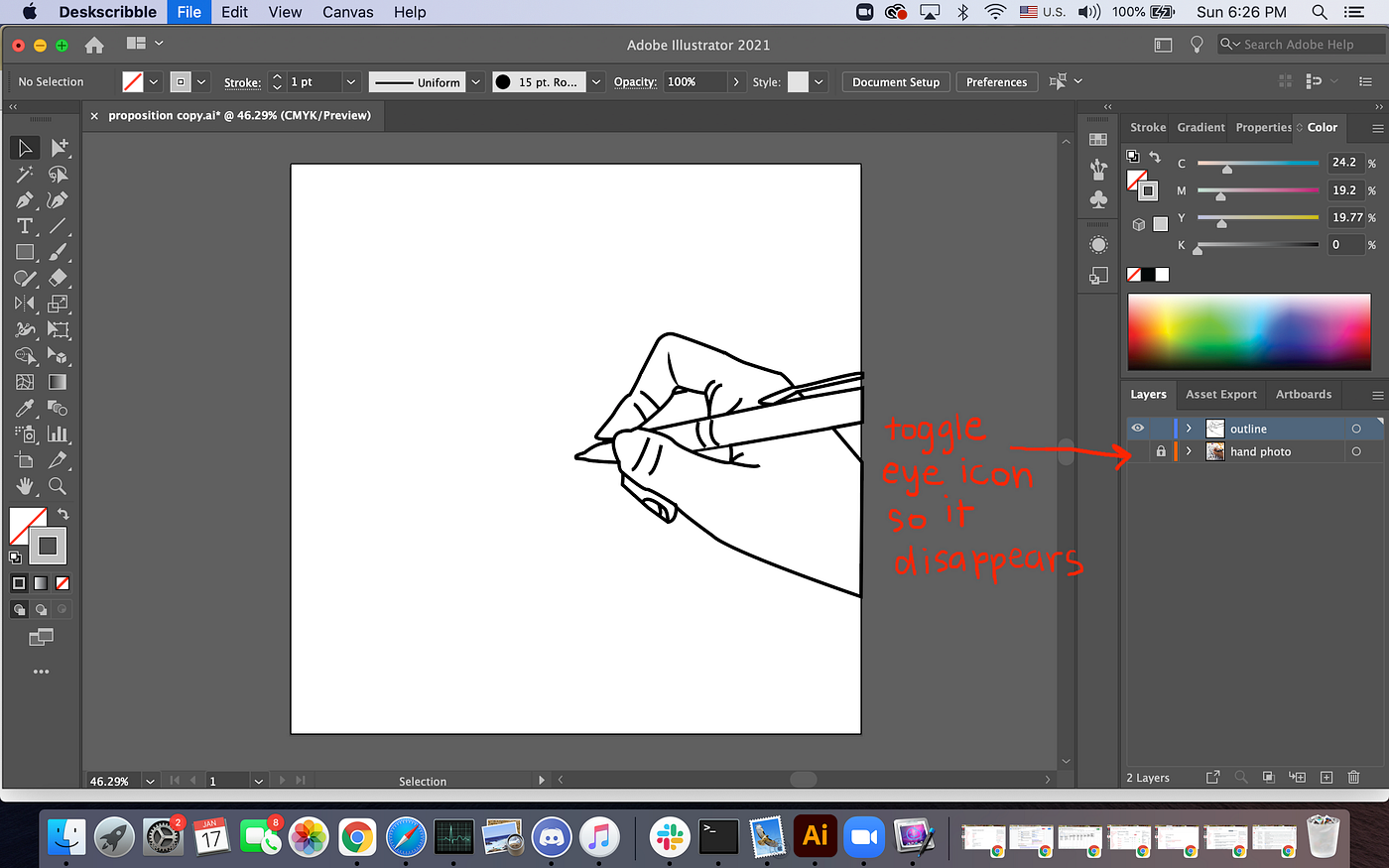
Task: Select the Type tool
Action: click(x=25, y=225)
